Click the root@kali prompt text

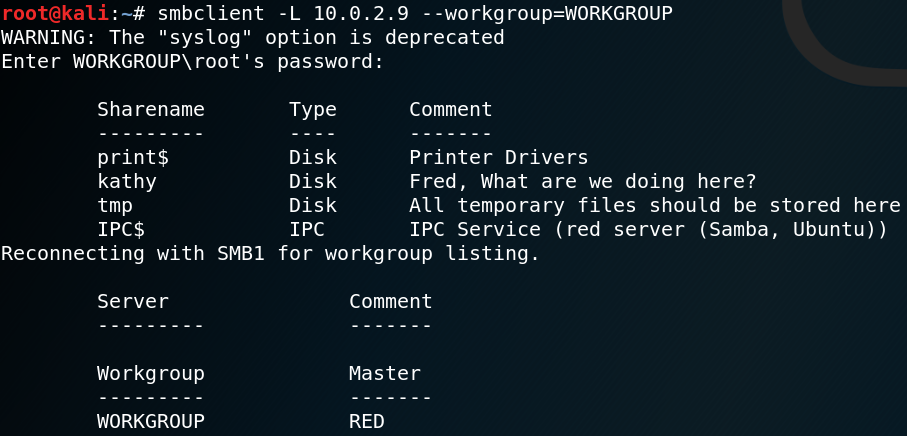(x=54, y=13)
